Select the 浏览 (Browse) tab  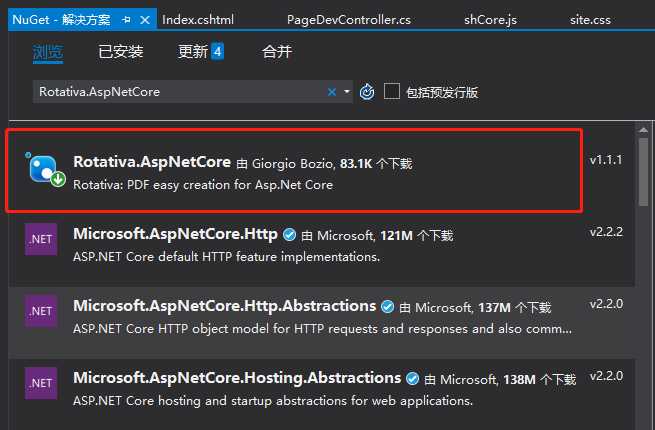[x=48, y=52]
